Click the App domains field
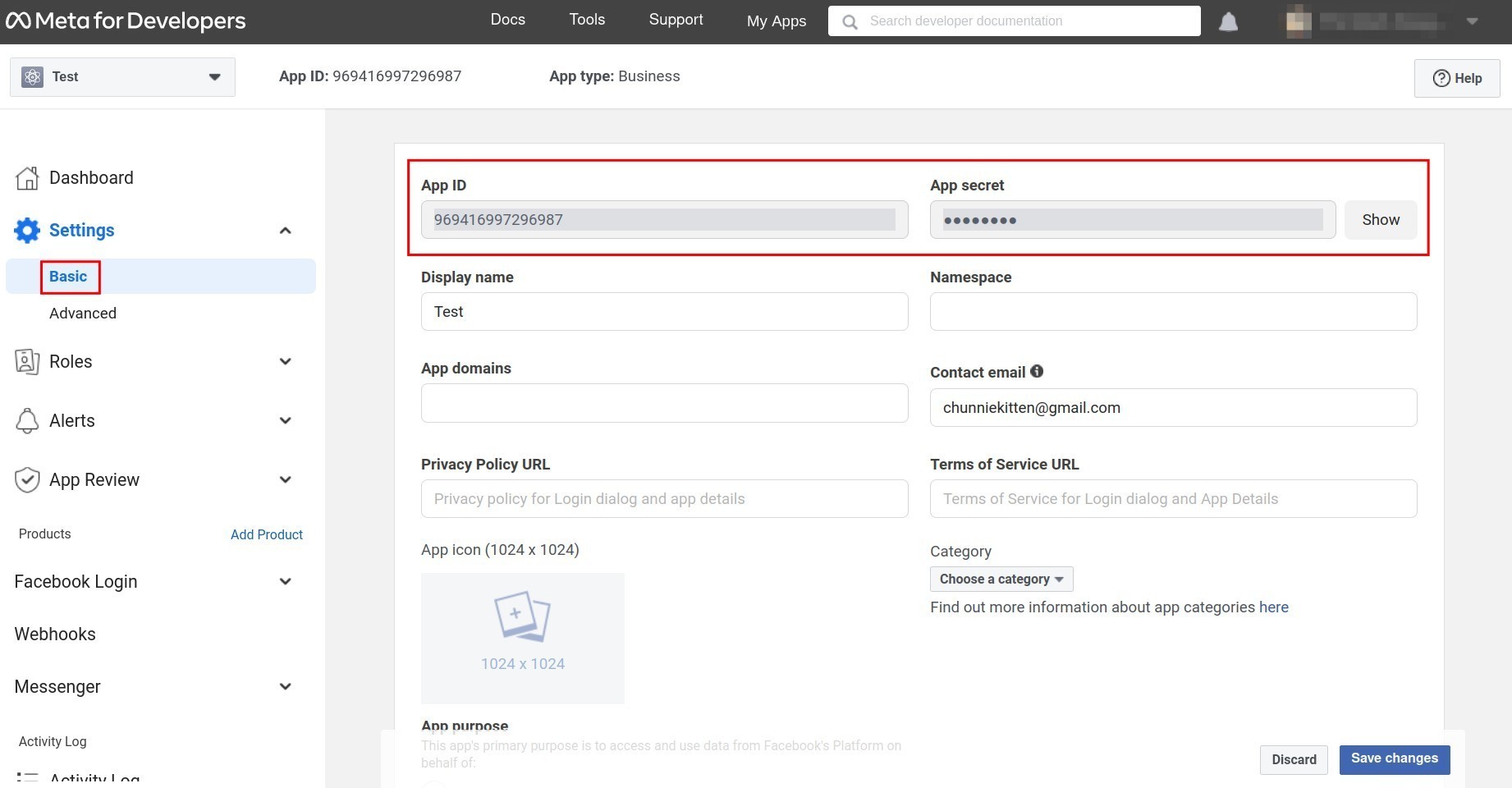Screen dimensions: 1512x788 point(665,403)
